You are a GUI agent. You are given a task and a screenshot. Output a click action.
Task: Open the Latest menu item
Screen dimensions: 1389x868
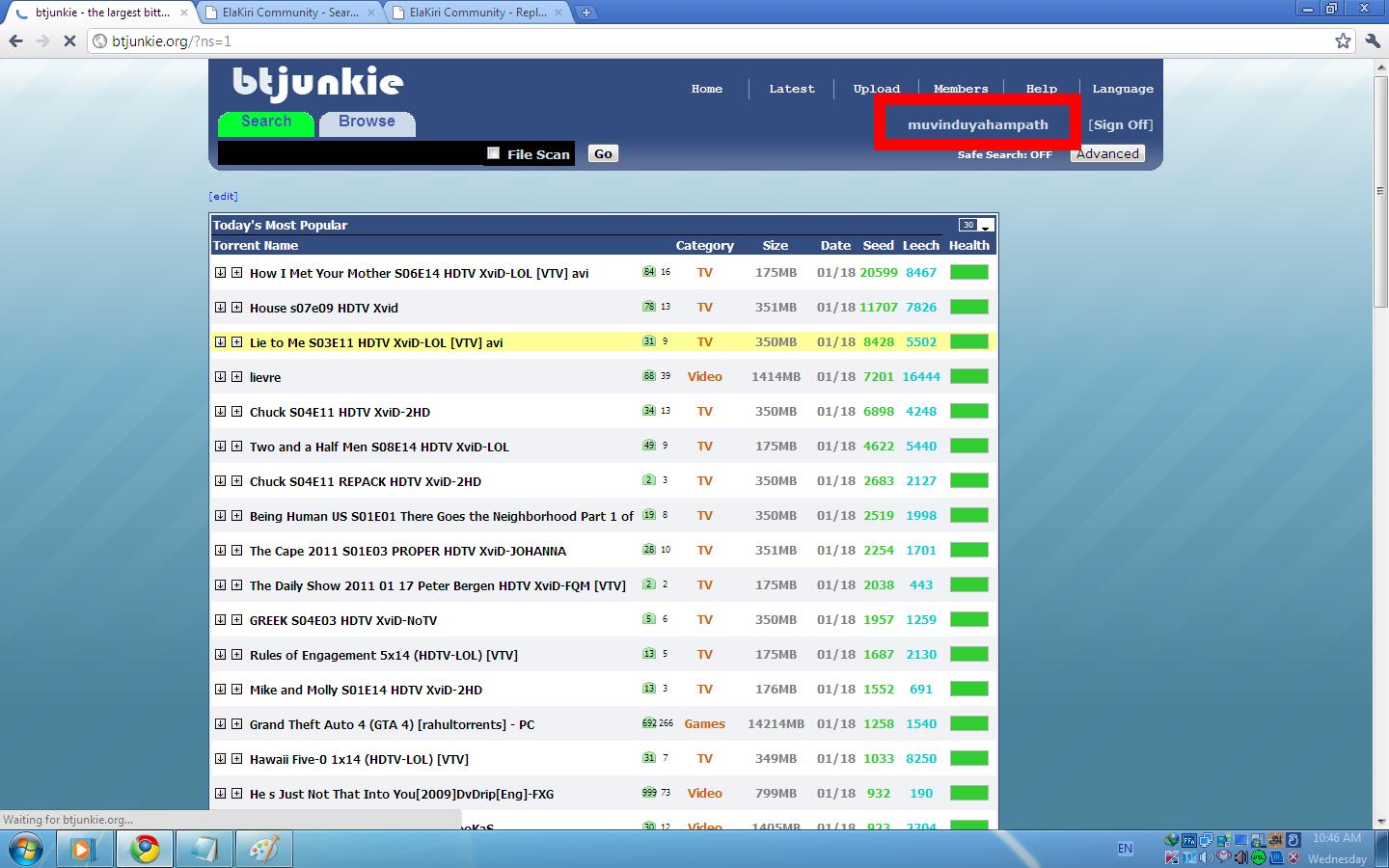coord(792,89)
